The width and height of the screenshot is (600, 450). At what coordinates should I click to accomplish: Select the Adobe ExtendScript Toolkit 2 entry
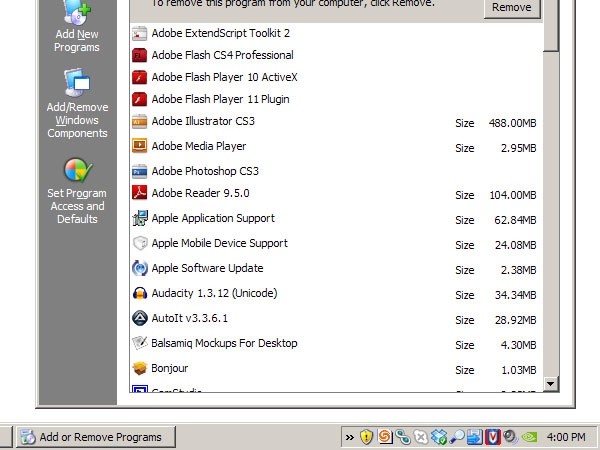pos(336,33)
